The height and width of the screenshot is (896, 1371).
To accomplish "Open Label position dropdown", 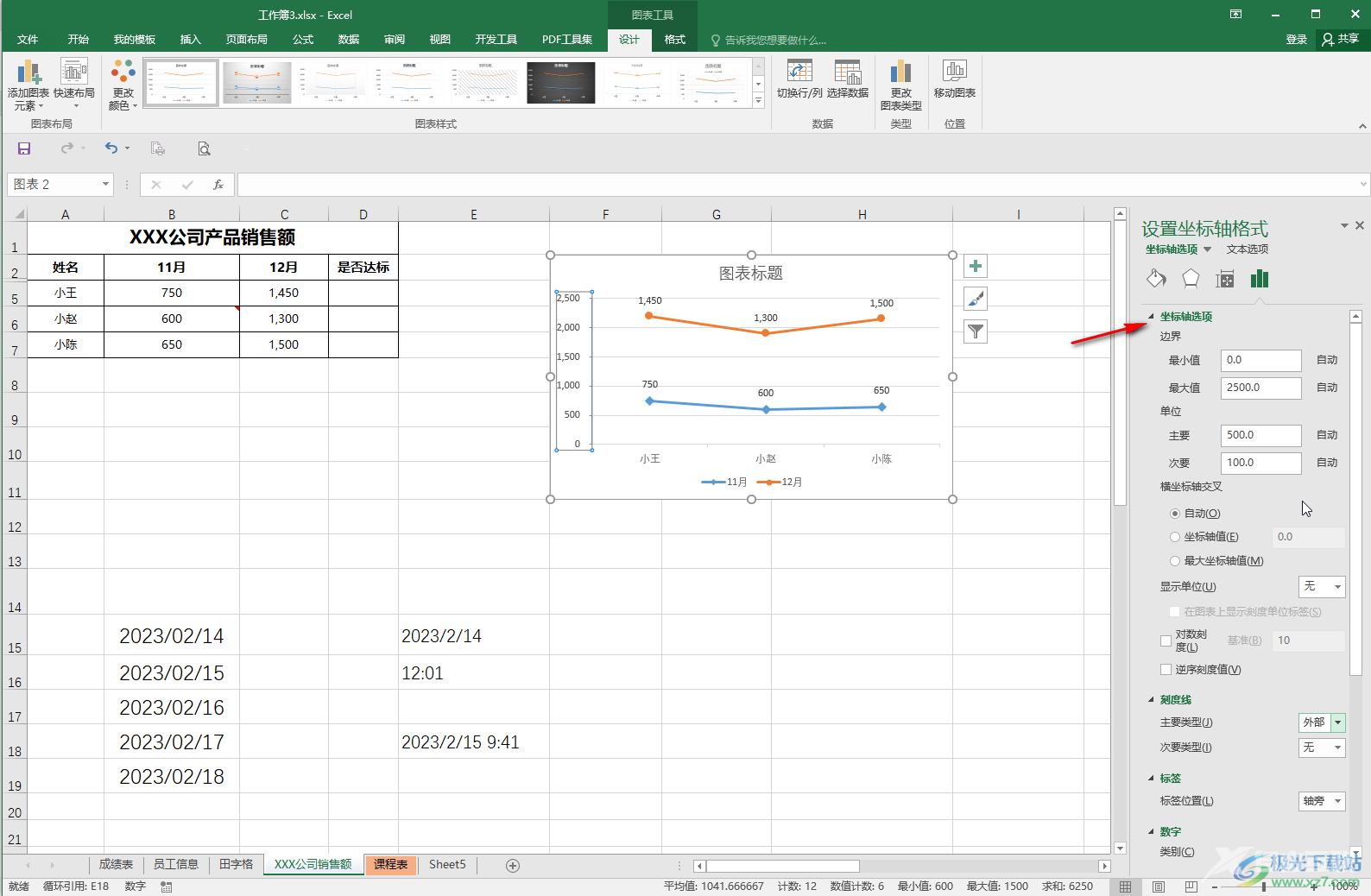I will pos(1322,801).
